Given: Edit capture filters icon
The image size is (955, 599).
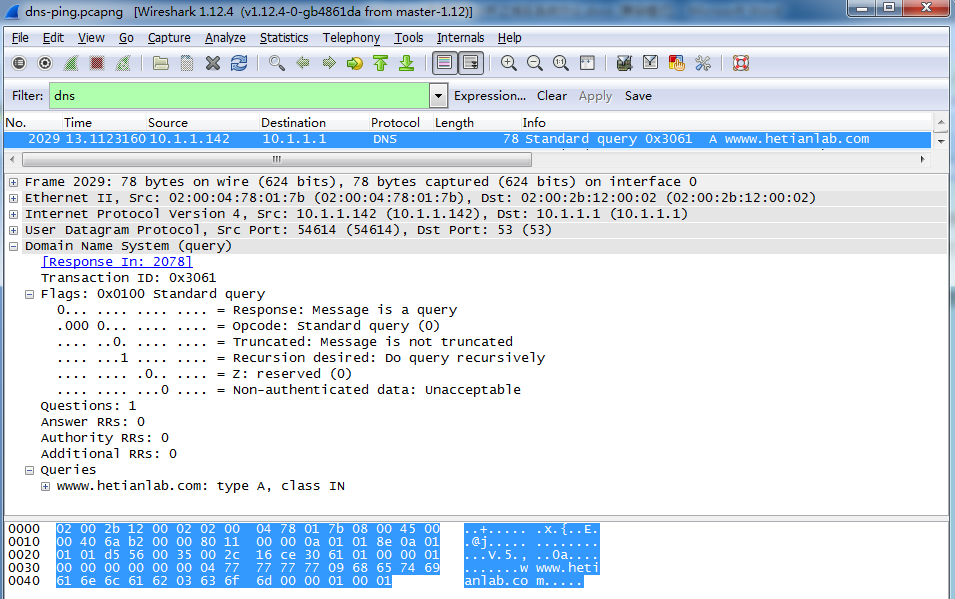Looking at the screenshot, I should coord(624,63).
